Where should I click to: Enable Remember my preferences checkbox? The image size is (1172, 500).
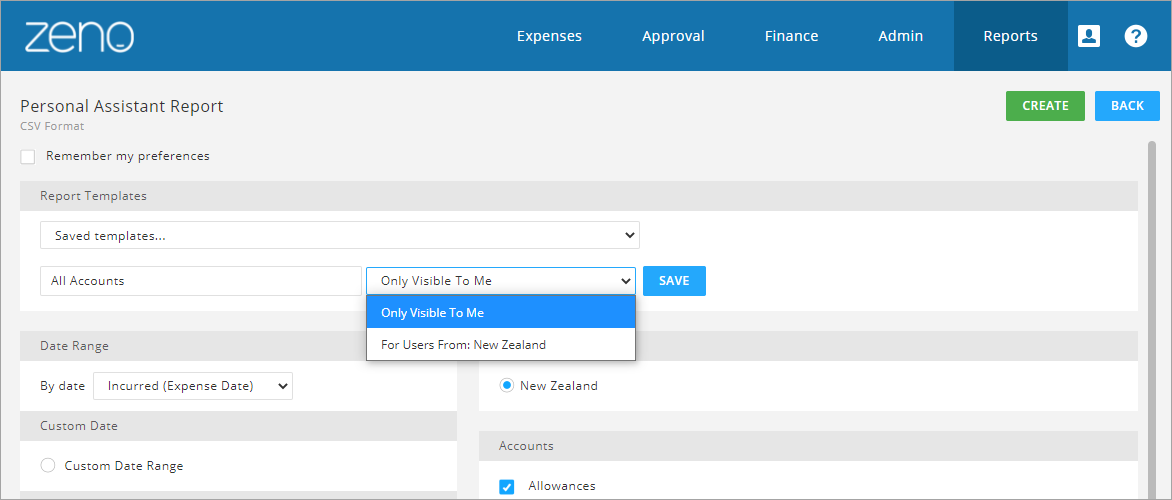[28, 157]
